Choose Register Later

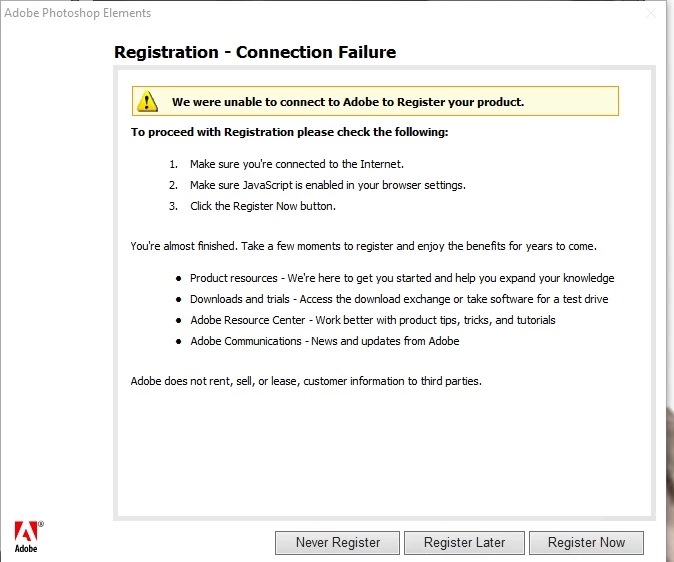click(x=464, y=543)
